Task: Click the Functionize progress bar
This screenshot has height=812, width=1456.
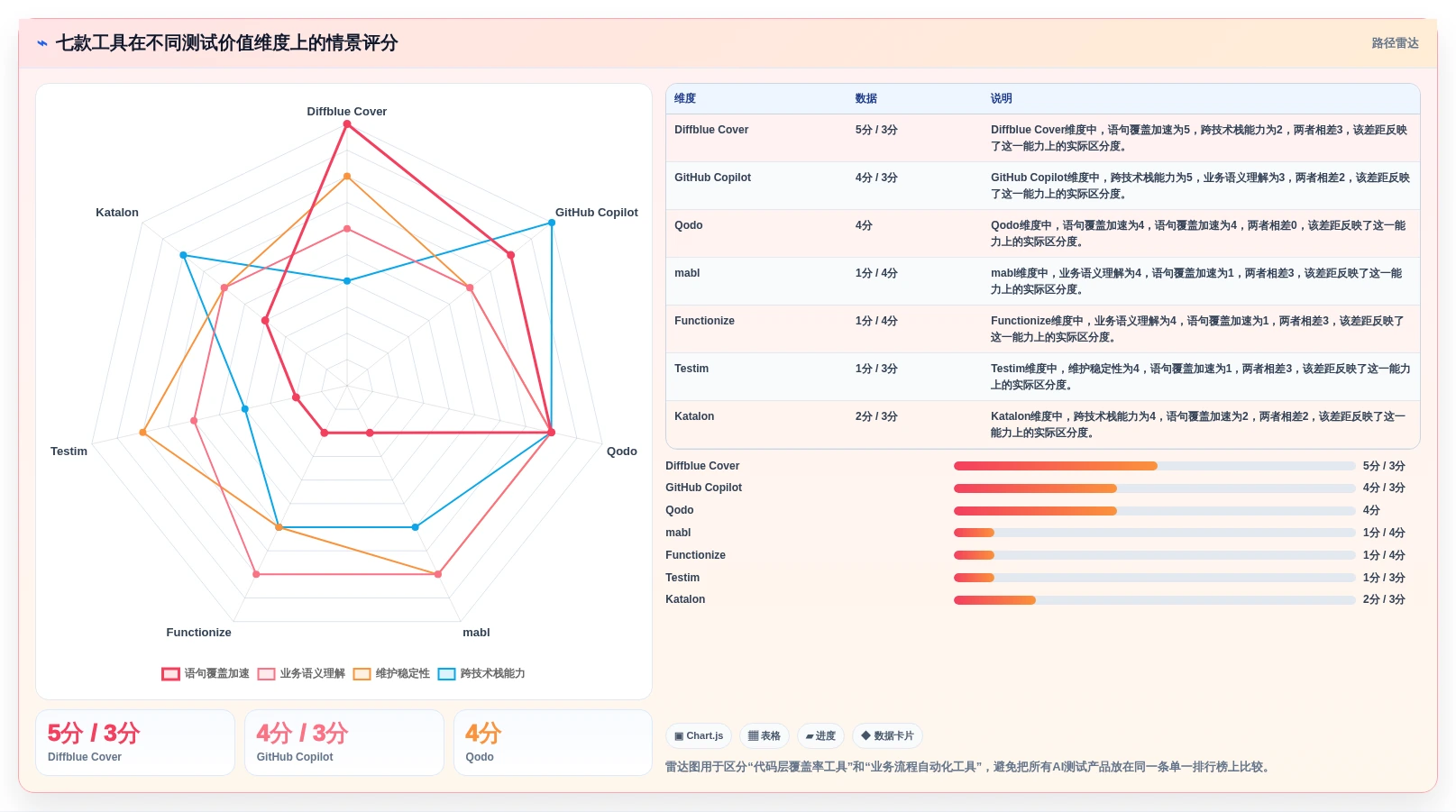Action: coord(1155,555)
